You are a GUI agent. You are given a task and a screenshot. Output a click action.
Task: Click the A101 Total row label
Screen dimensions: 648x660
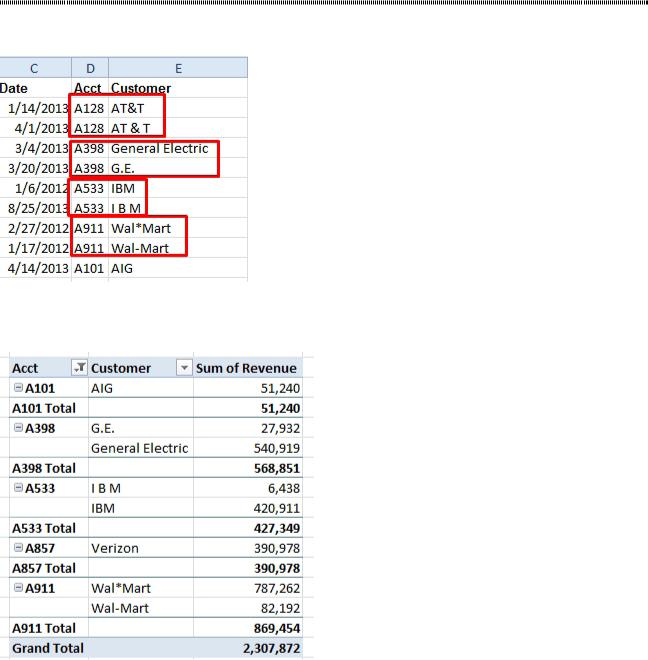44,408
